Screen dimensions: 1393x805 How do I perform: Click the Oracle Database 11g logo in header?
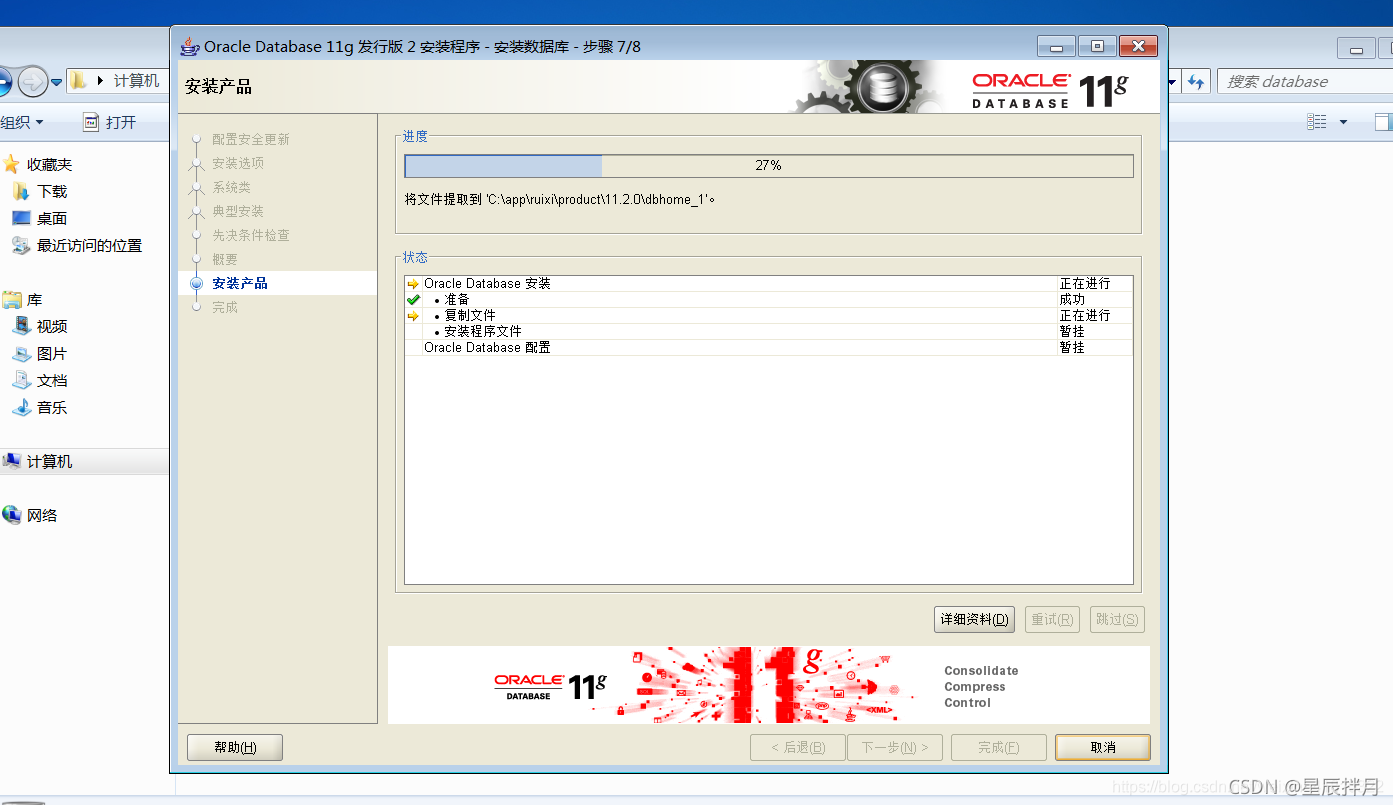(x=1050, y=90)
